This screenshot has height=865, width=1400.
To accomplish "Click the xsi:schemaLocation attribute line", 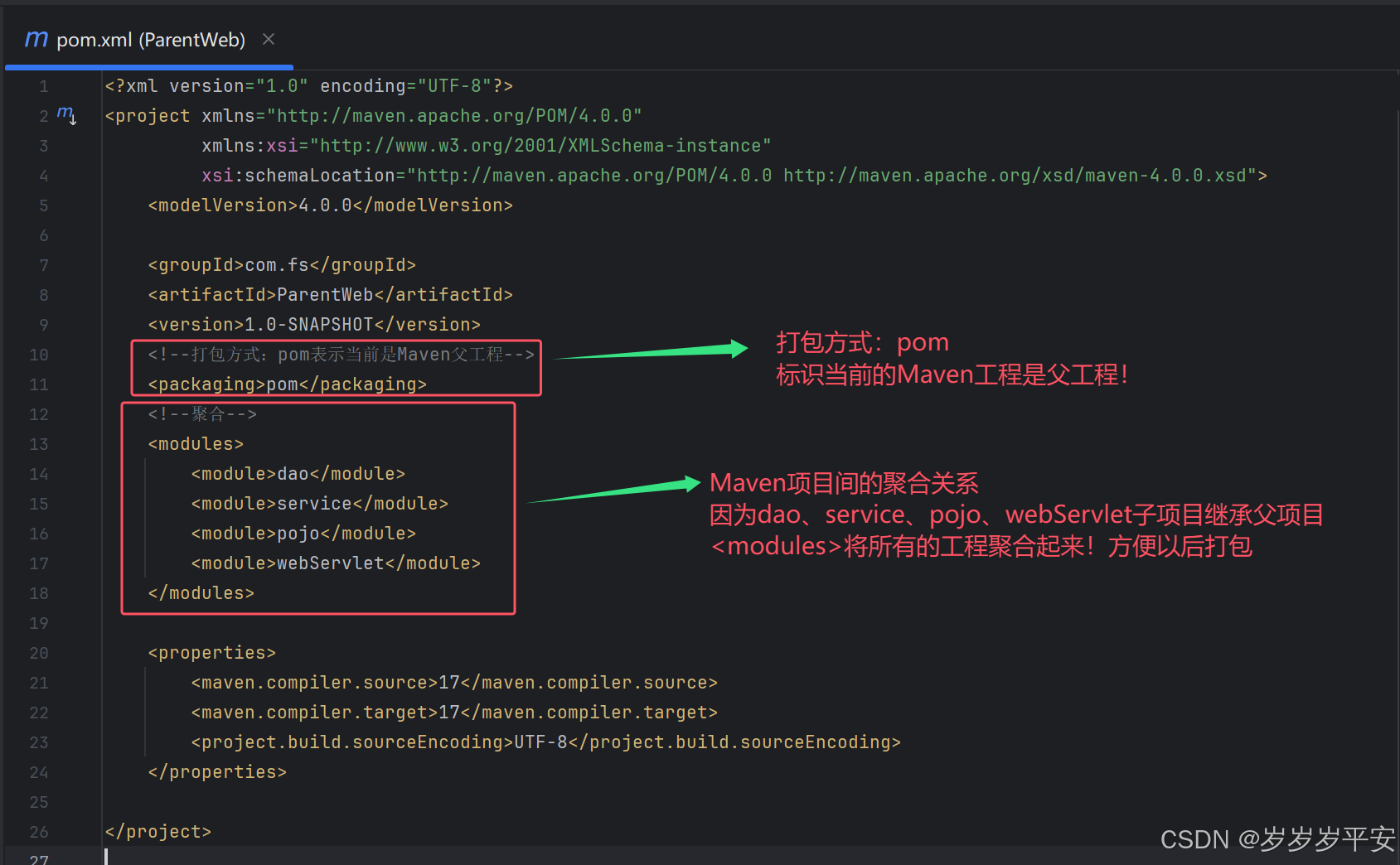I will 734,176.
